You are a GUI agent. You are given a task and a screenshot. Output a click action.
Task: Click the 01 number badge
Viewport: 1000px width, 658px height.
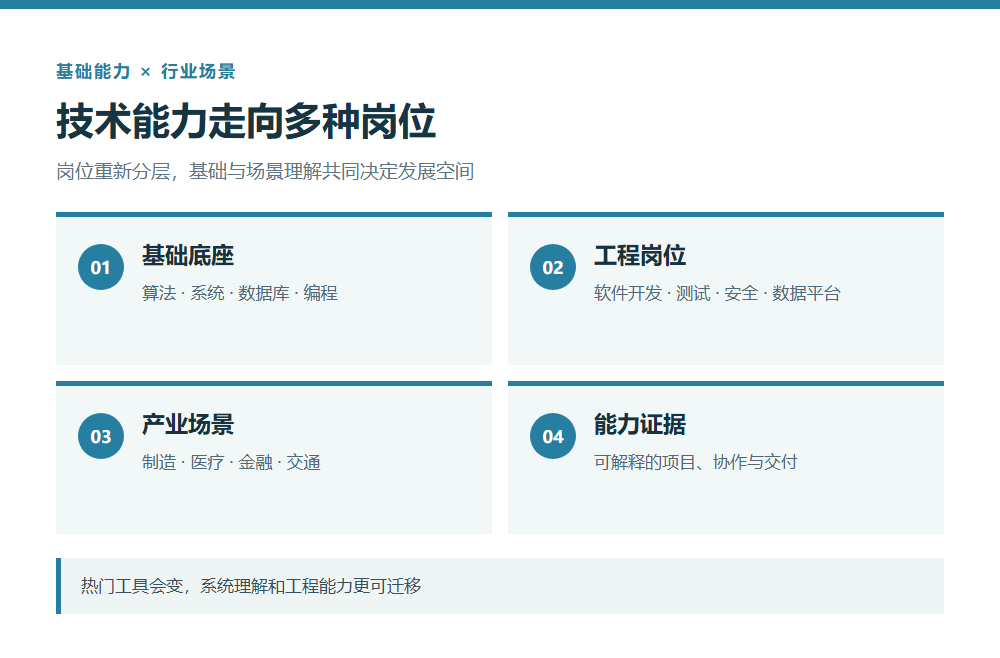(101, 267)
